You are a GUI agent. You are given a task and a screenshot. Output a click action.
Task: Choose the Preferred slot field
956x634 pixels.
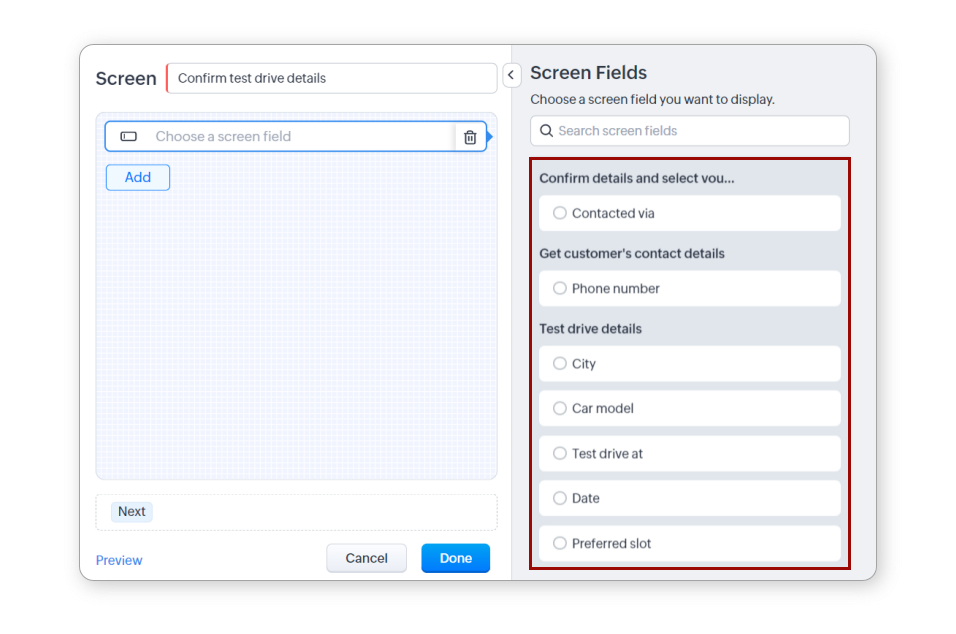click(x=560, y=543)
